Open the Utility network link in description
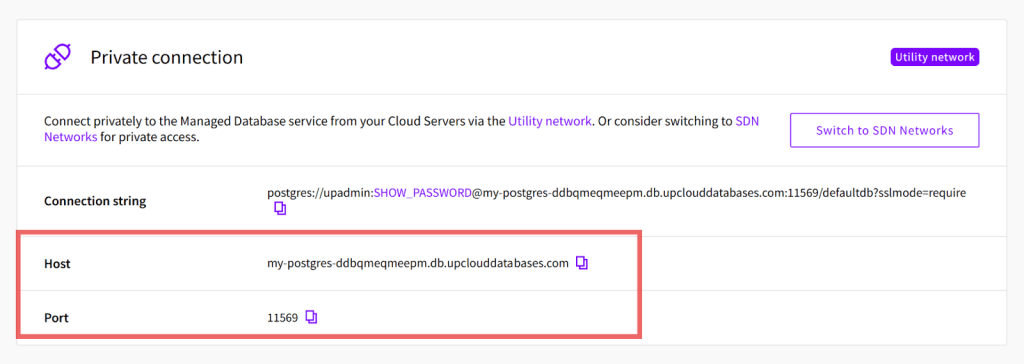1024x364 pixels. click(550, 121)
